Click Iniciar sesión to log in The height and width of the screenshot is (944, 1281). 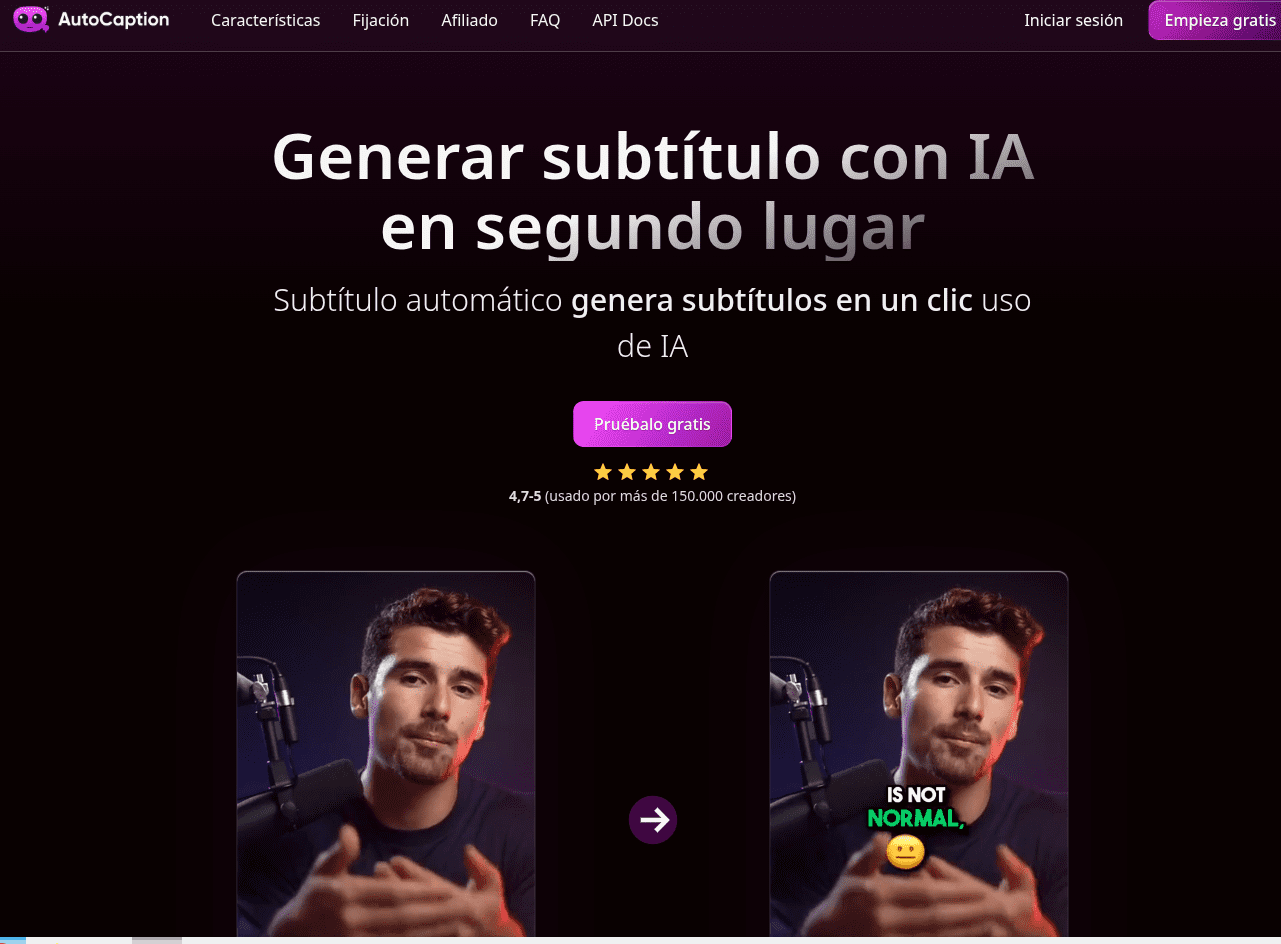tap(1073, 20)
